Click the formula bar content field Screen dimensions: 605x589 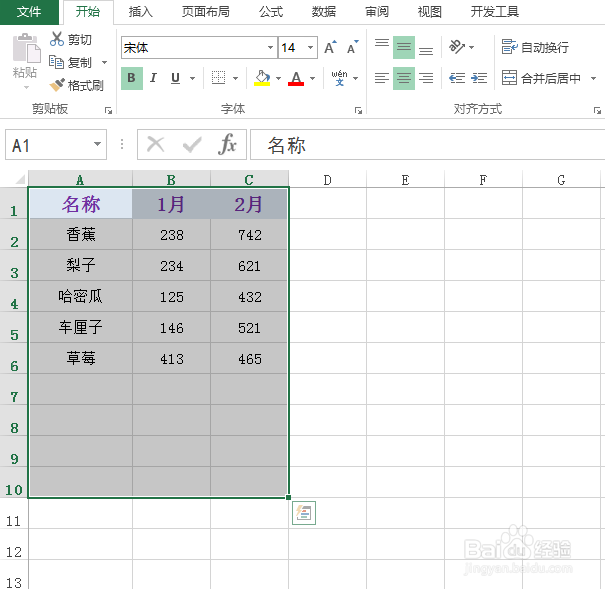[x=428, y=145]
